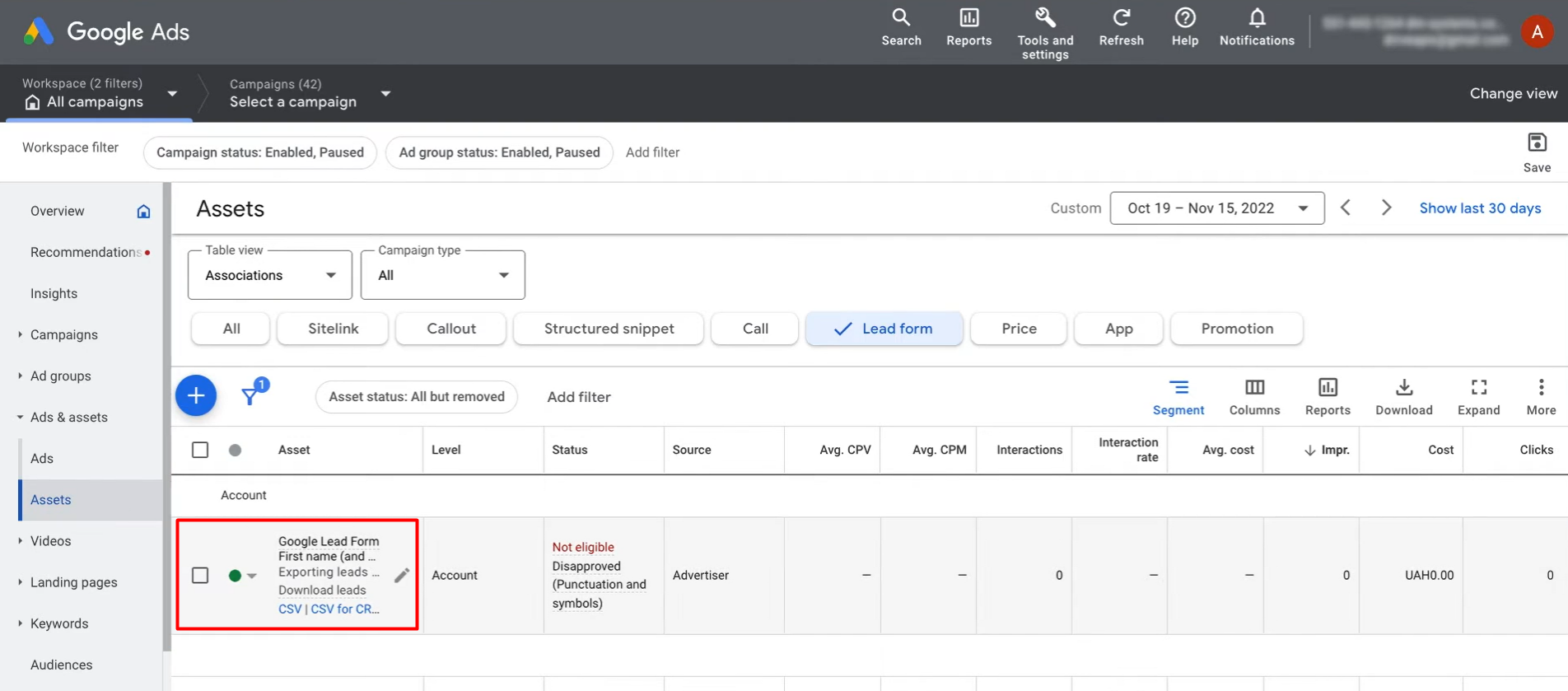Open the Help question mark icon
1568x691 pixels.
click(x=1184, y=27)
